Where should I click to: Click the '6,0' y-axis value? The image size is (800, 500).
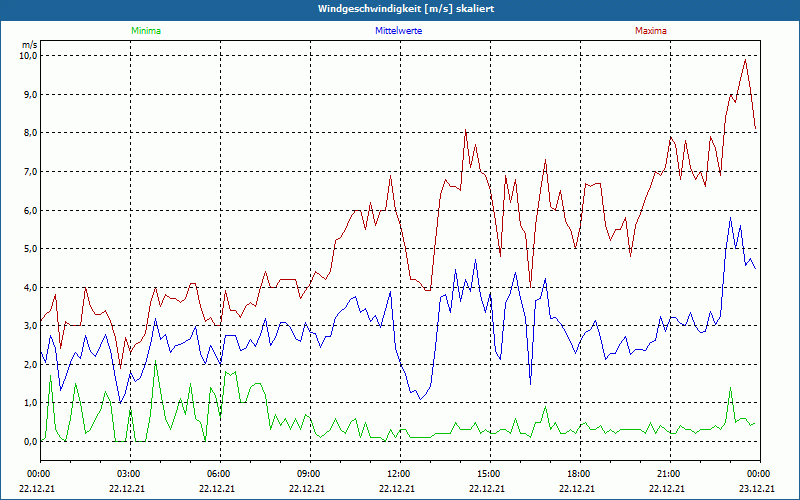point(31,210)
